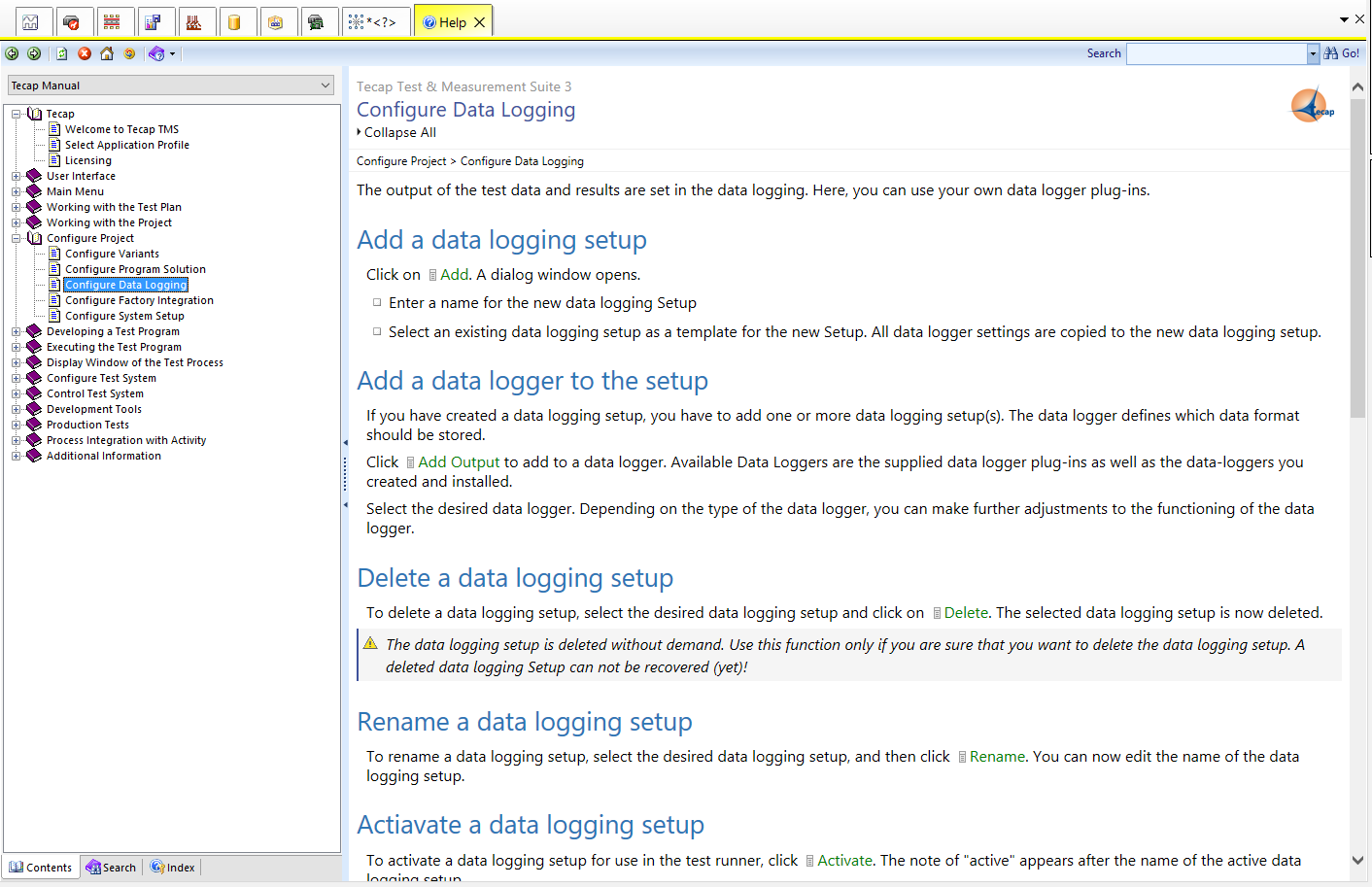
Task: Click the panel tab list dropdown arrow
Action: pyautogui.click(x=1344, y=19)
